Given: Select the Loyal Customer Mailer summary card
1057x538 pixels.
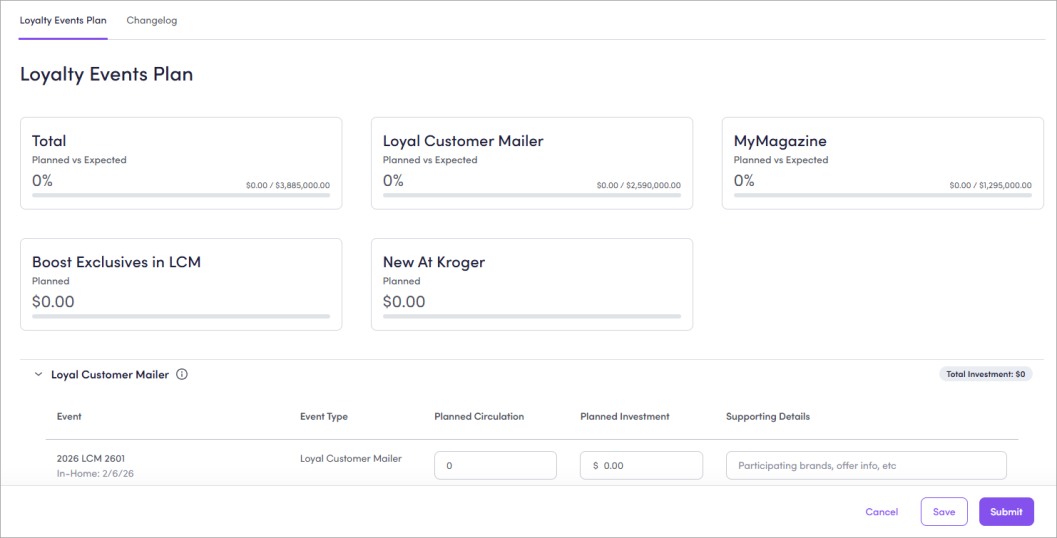Looking at the screenshot, I should click(531, 163).
